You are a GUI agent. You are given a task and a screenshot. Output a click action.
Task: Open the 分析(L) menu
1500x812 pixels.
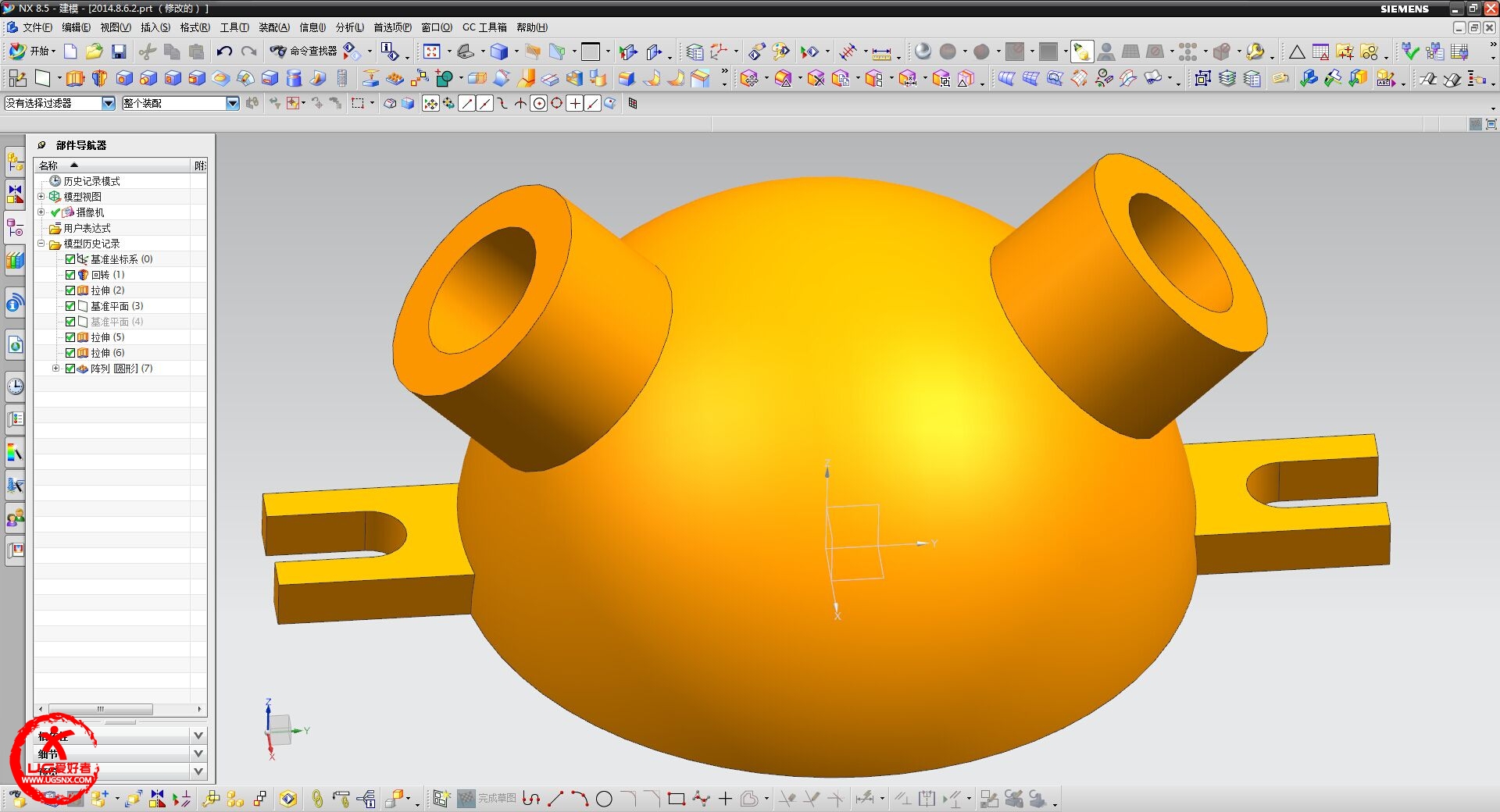349,27
